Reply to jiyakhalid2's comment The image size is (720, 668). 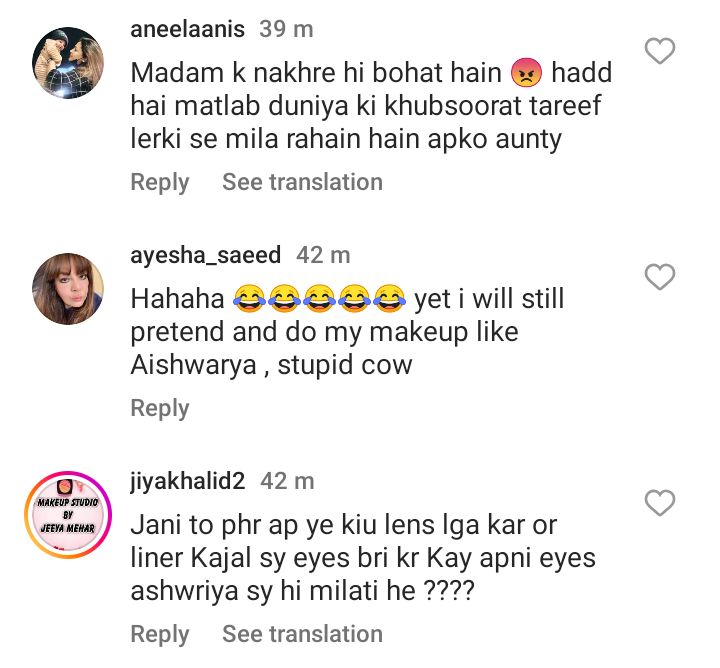coord(160,634)
